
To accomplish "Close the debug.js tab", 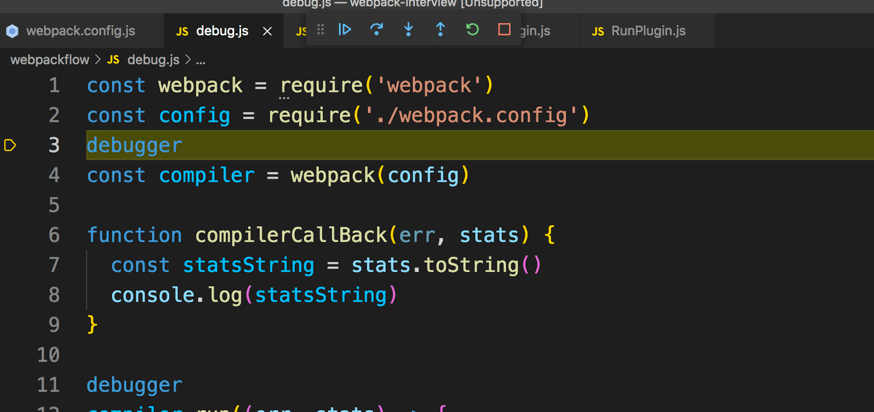I will point(267,31).
